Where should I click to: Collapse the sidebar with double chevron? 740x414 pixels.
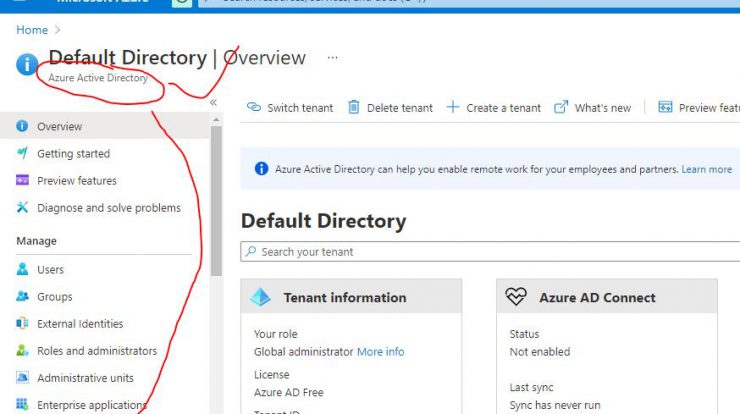[x=213, y=102]
